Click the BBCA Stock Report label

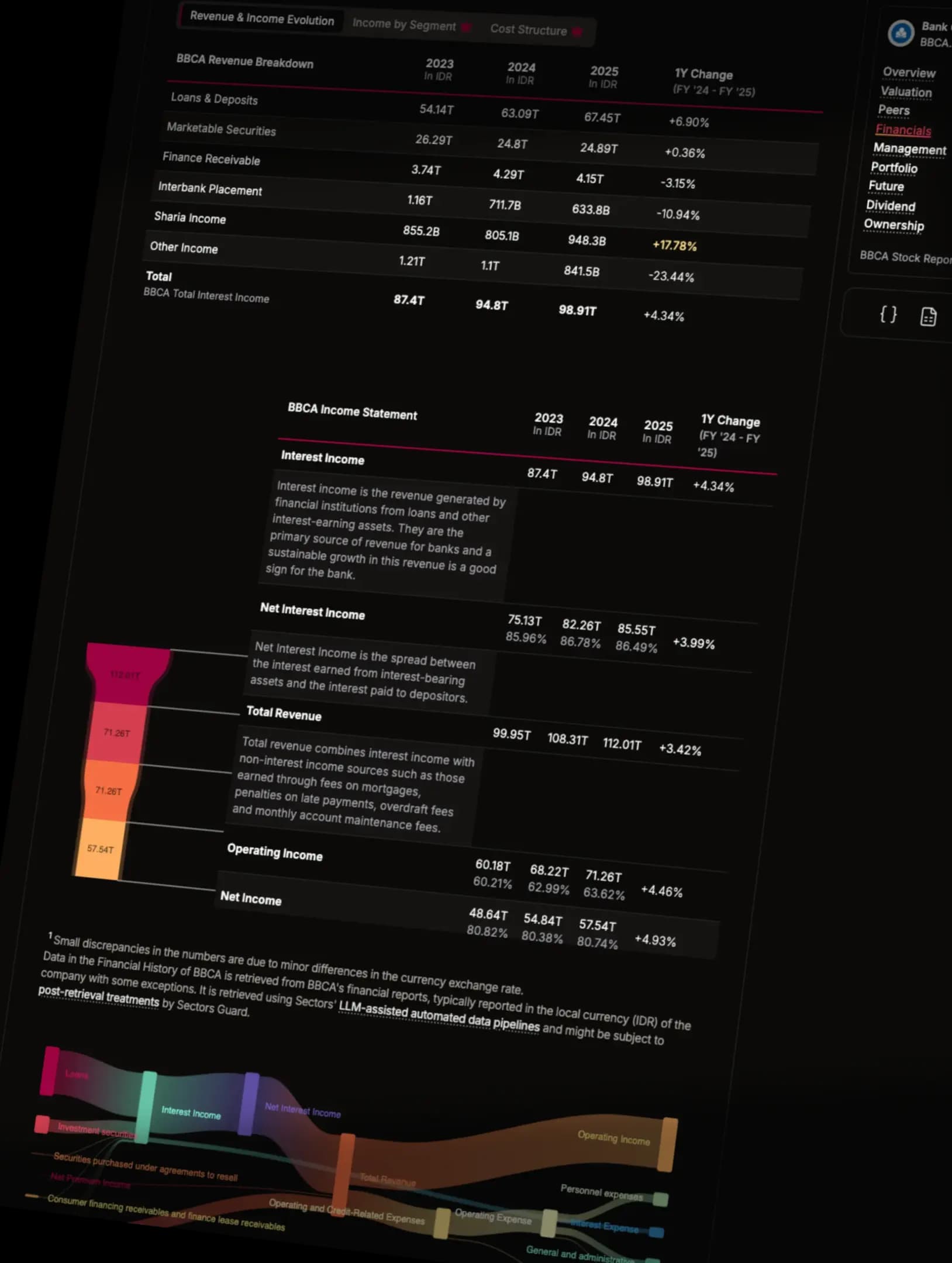(x=905, y=257)
